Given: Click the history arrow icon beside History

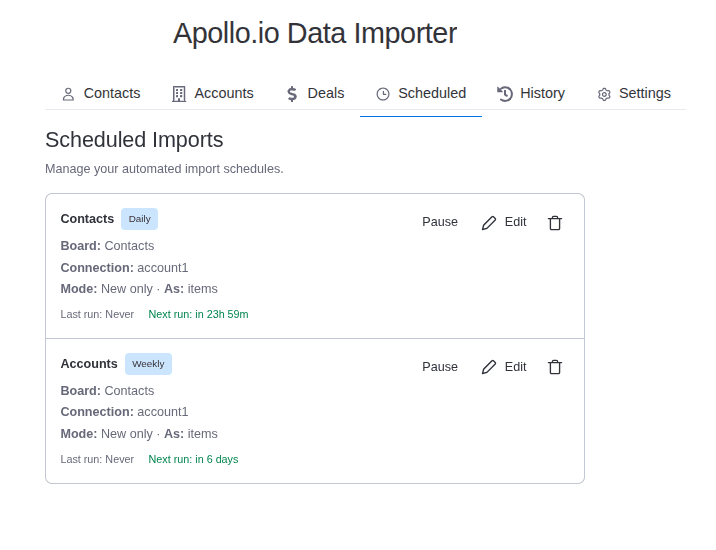Looking at the screenshot, I should 505,94.
